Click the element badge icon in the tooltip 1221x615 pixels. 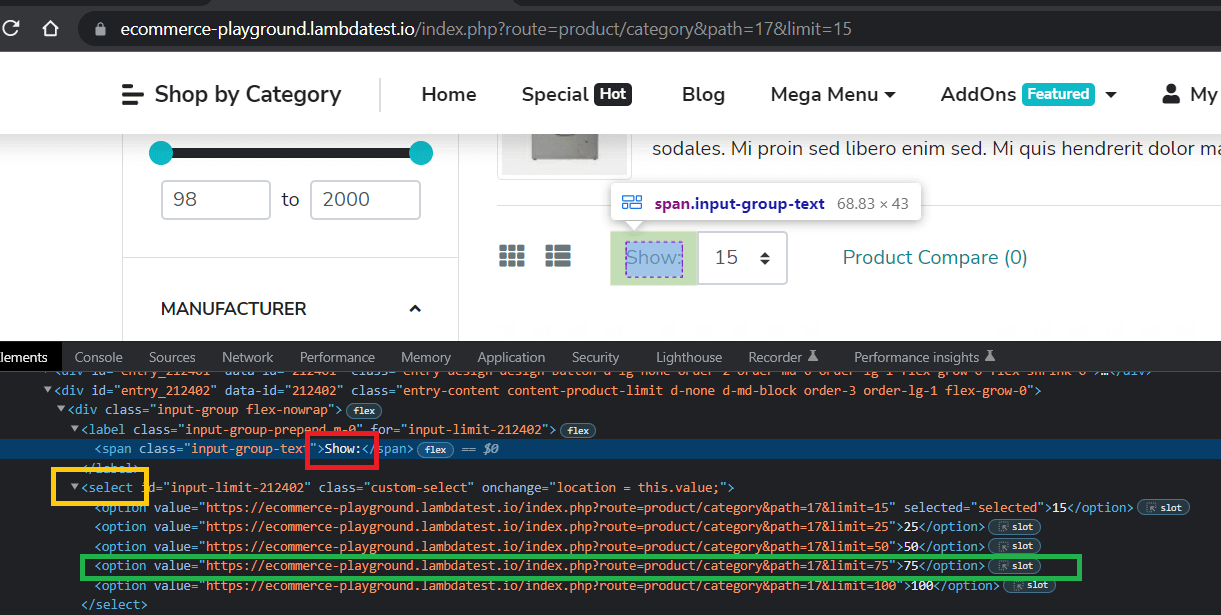[632, 201]
